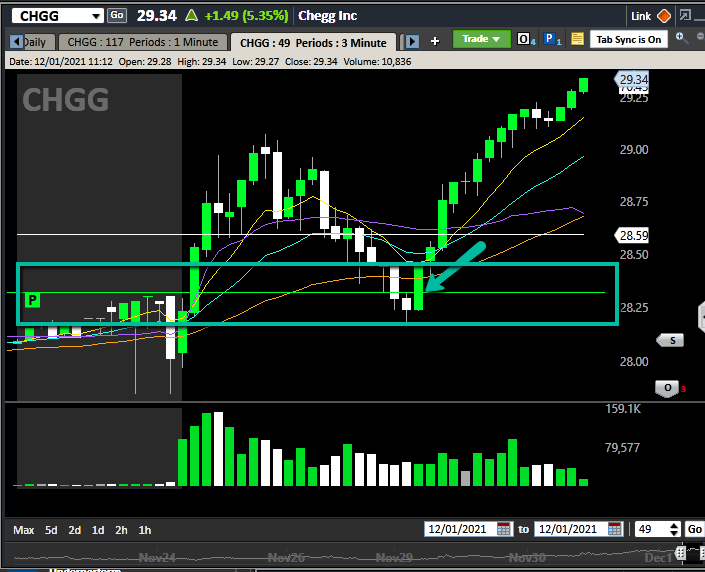Click the P position marker on chart

(32, 300)
